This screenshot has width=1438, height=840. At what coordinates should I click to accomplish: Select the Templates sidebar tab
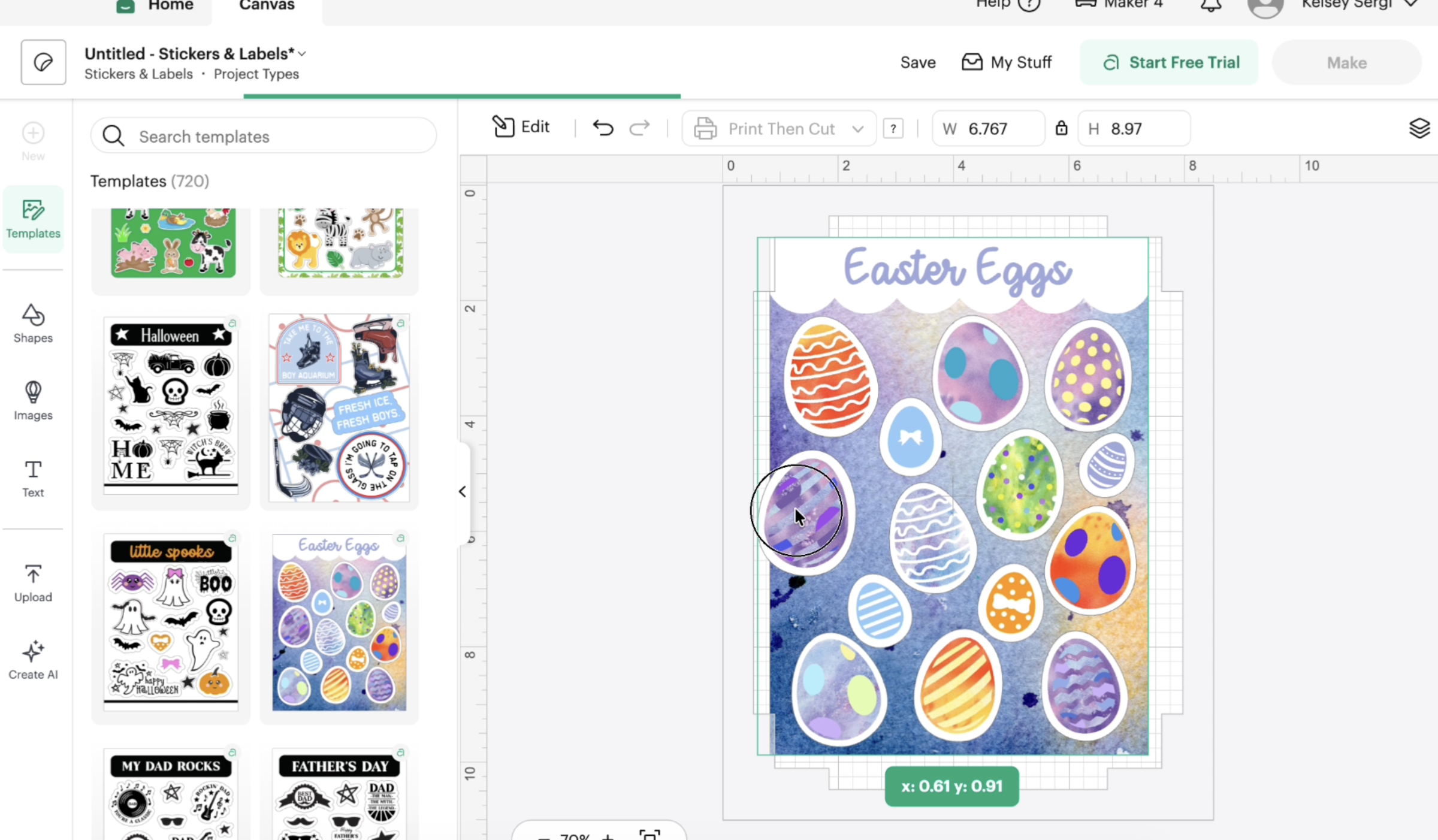click(33, 219)
